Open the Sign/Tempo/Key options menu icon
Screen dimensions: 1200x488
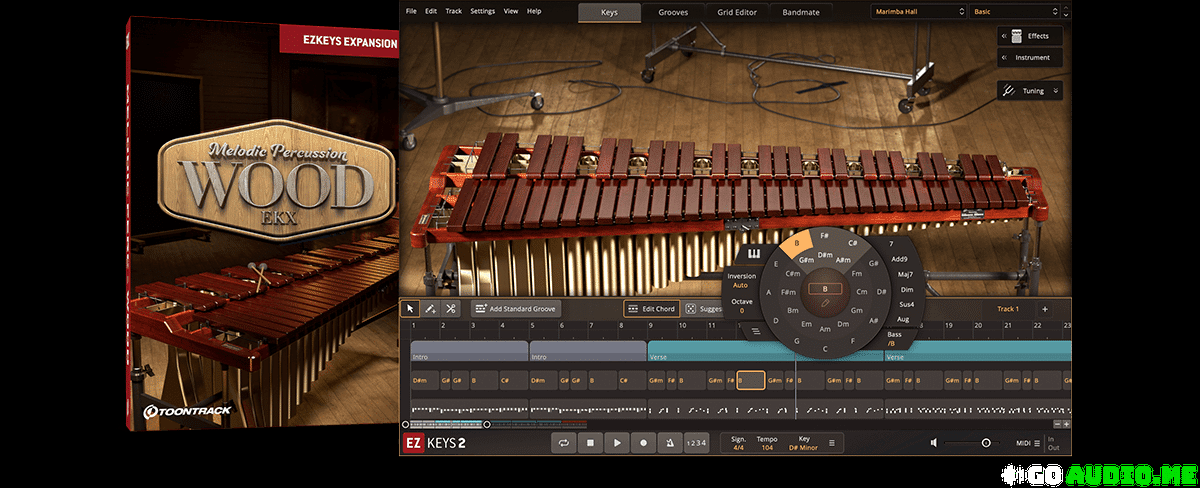point(831,443)
